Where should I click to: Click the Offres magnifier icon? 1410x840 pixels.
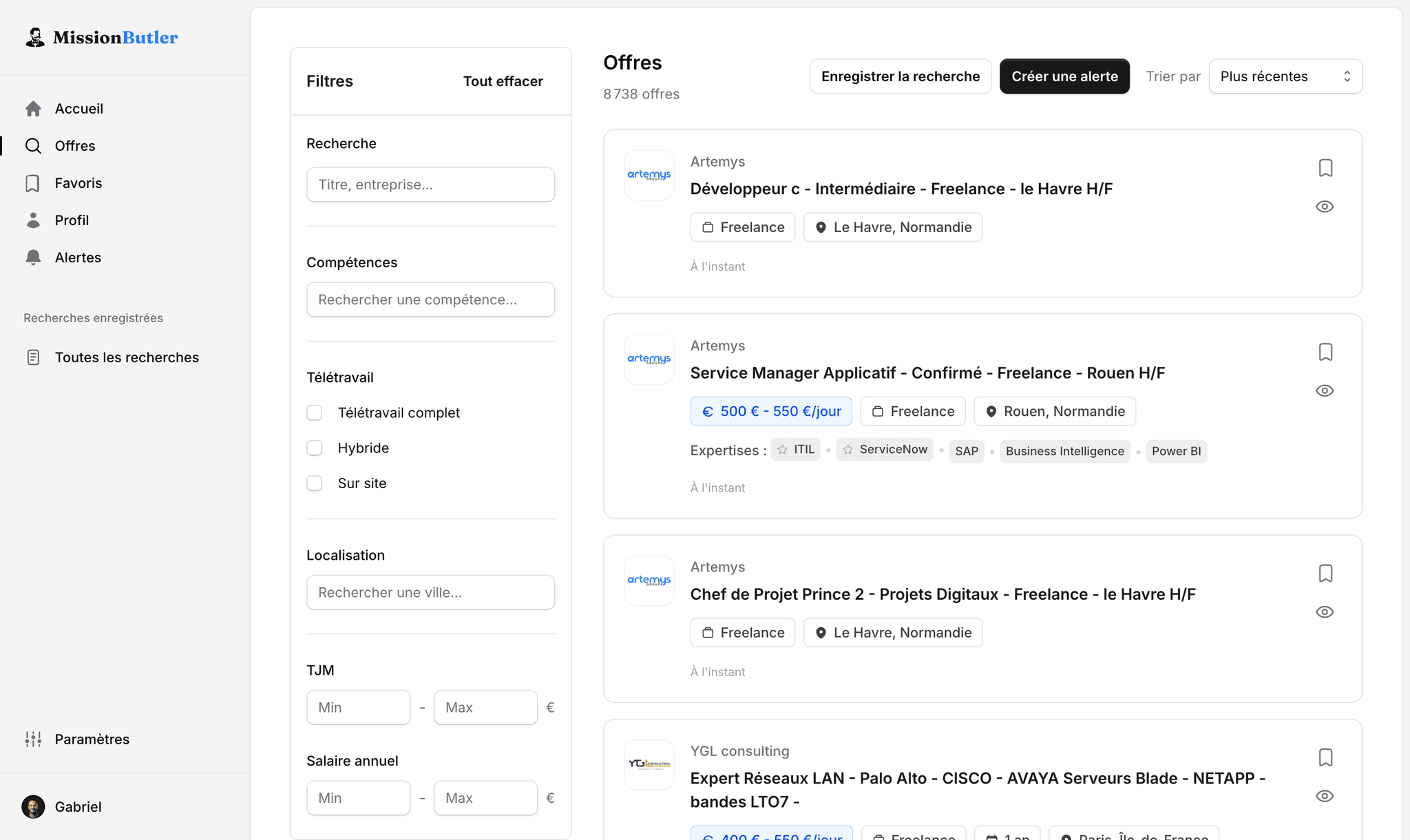[x=33, y=146]
